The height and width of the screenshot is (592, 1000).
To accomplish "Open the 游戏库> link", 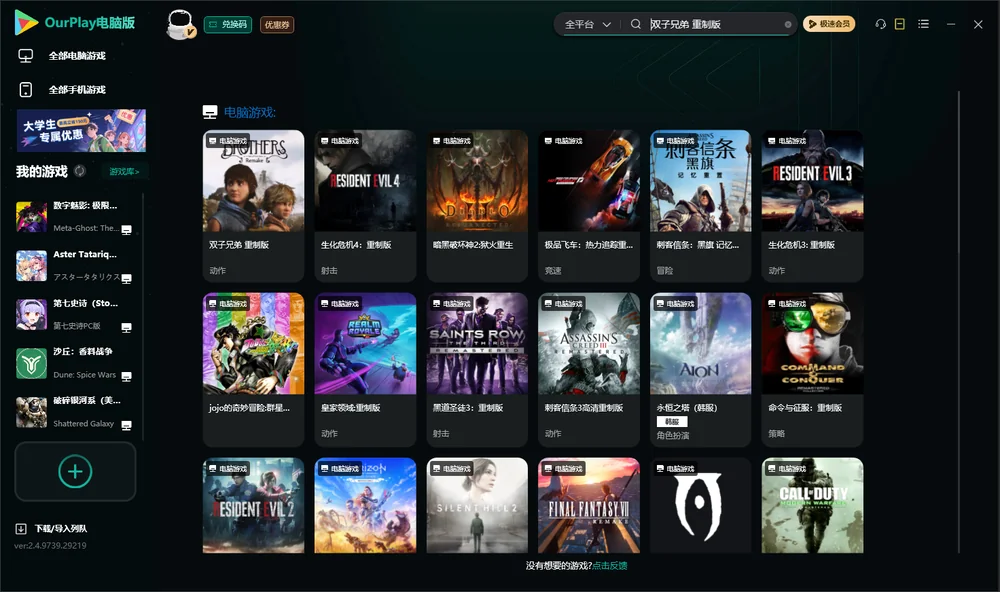I will (x=124, y=171).
